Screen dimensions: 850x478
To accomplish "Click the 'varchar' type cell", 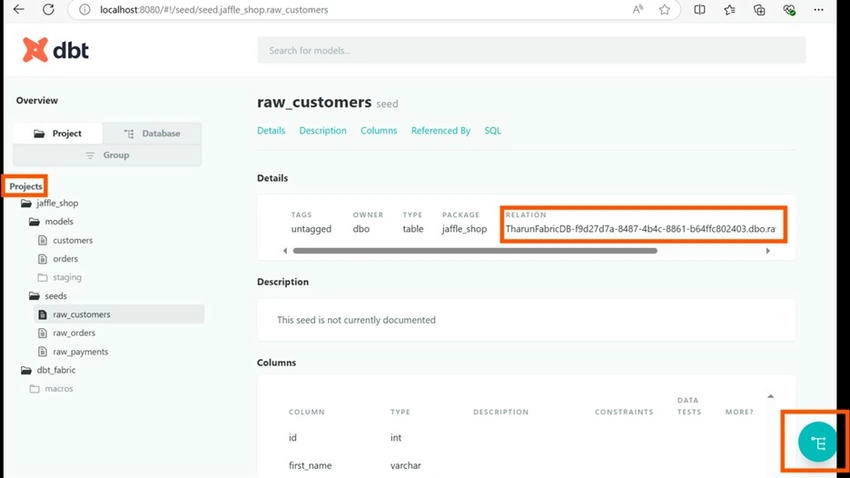I will [405, 466].
